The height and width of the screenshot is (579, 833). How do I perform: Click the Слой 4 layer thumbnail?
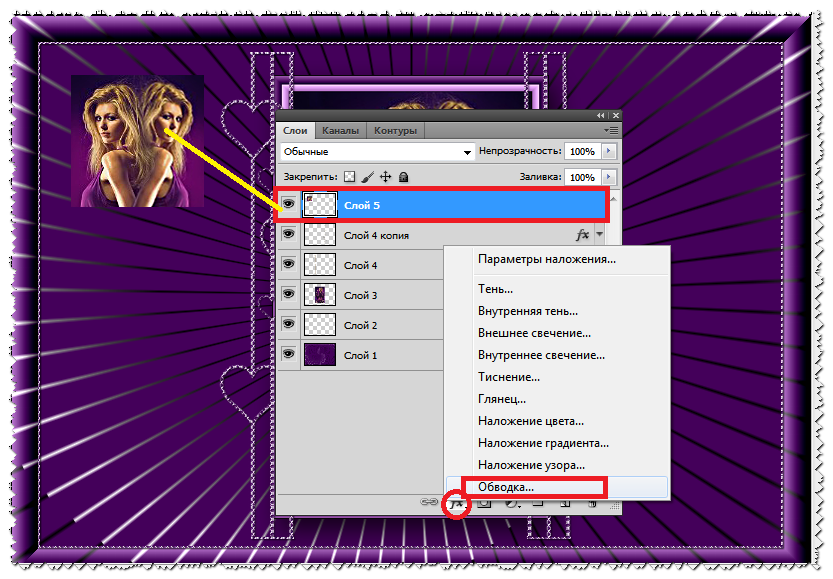(x=320, y=264)
